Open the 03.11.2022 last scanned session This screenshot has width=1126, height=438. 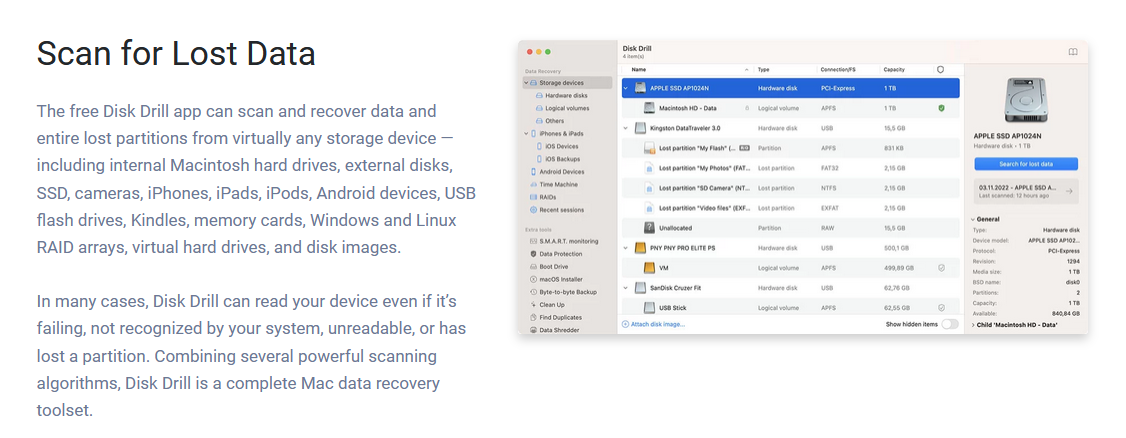1025,191
